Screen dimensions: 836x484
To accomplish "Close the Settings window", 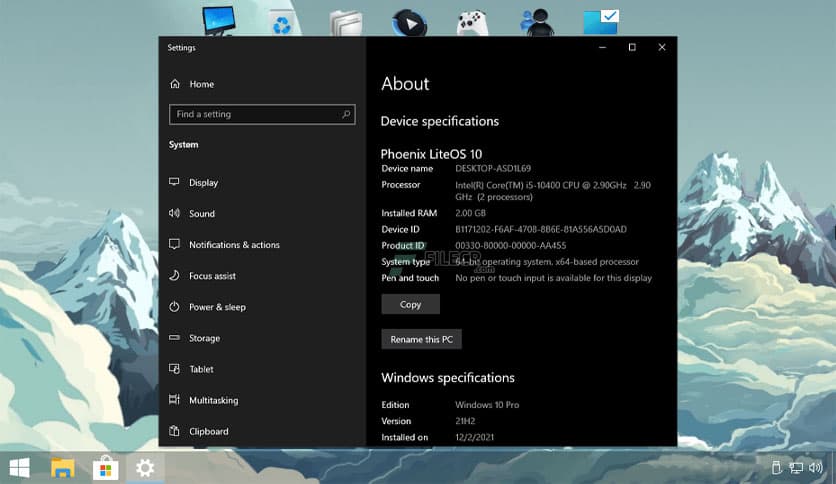I will [x=662, y=47].
